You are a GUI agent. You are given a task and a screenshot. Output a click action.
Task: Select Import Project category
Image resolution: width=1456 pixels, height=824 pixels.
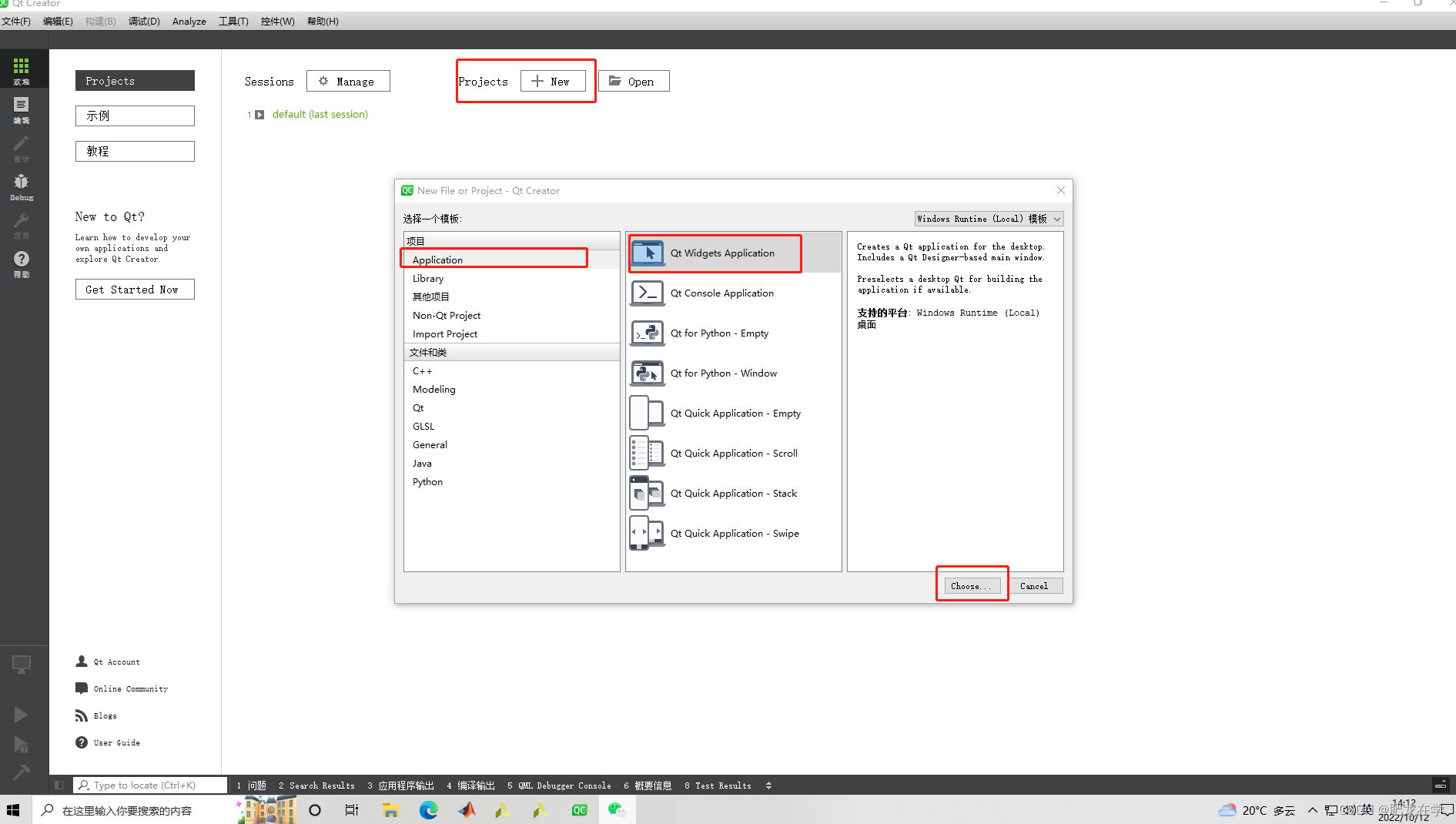pos(511,333)
